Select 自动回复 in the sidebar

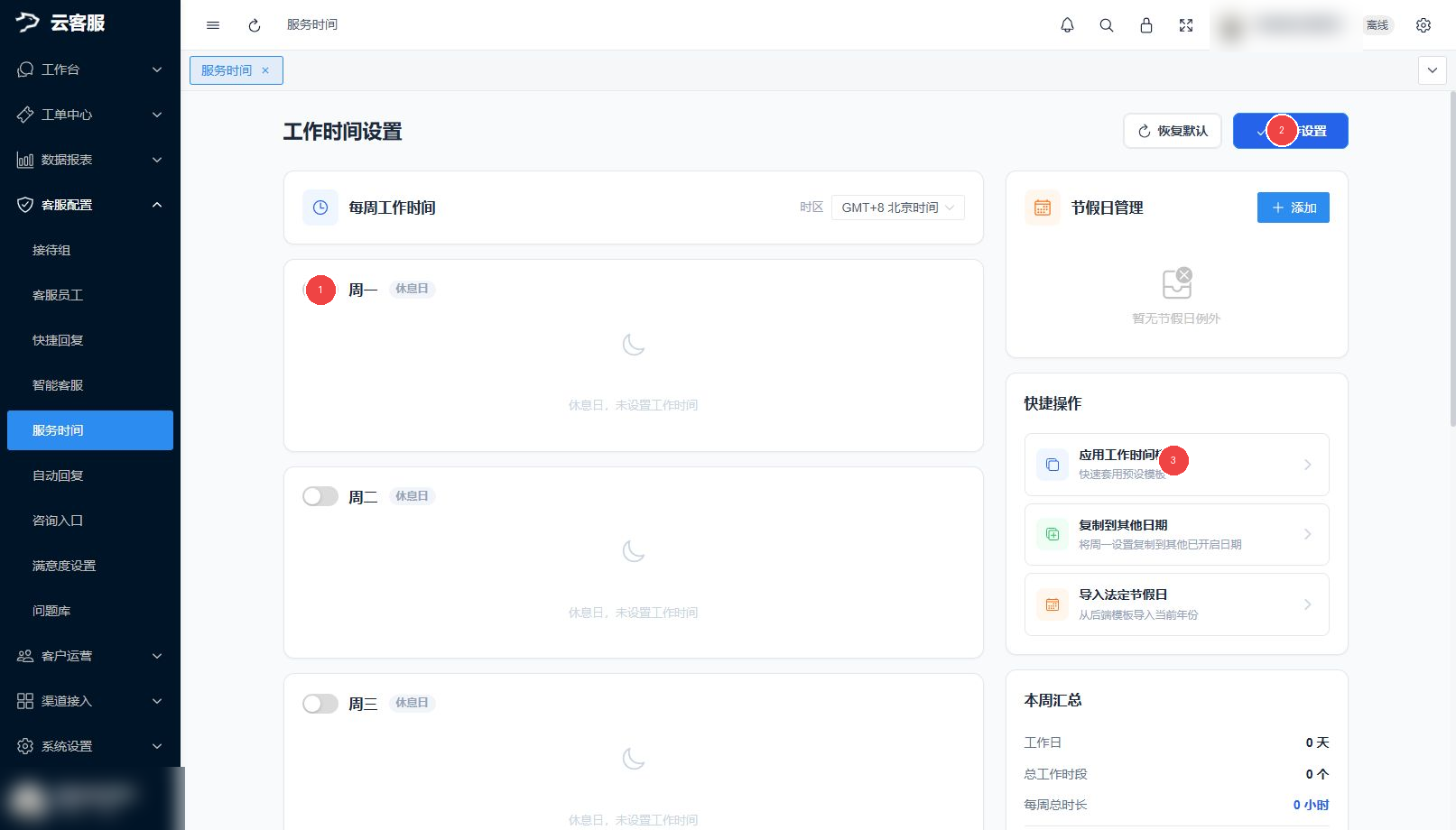pyautogui.click(x=90, y=475)
